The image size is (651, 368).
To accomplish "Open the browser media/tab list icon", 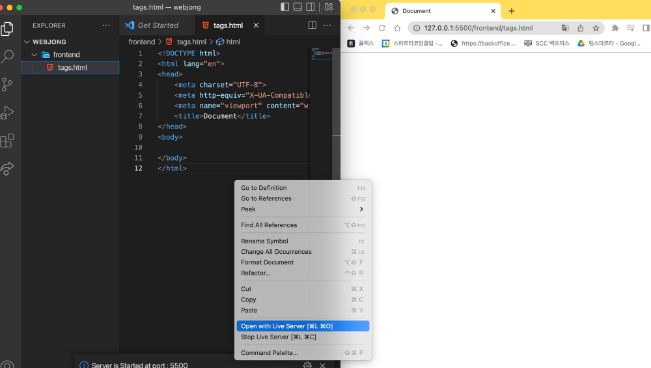I will tap(631, 28).
